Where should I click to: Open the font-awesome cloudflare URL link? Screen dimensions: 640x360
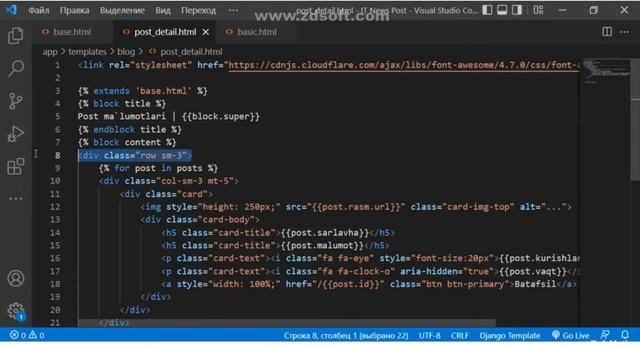(404, 65)
